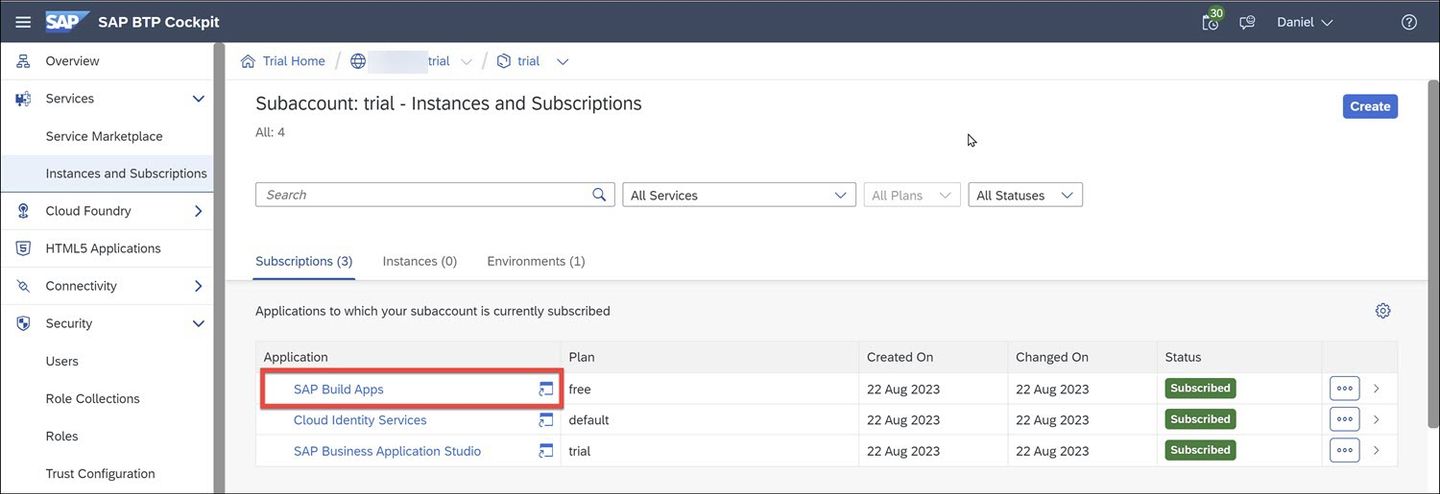Switch to Instances (0) tab
The image size is (1440, 494).
tap(420, 261)
